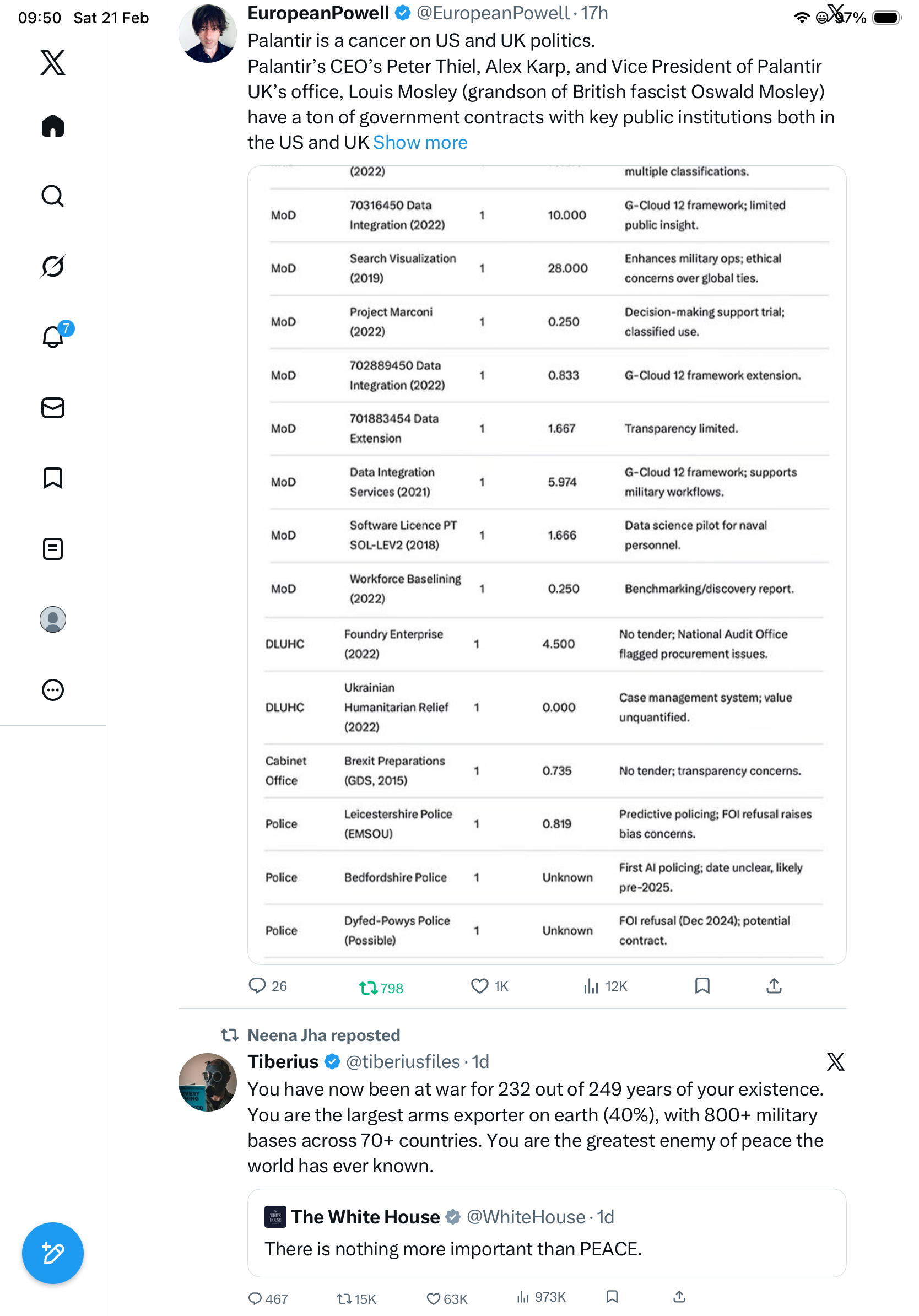
Task: Reply to Tiberius's tweet
Action: (256, 1298)
